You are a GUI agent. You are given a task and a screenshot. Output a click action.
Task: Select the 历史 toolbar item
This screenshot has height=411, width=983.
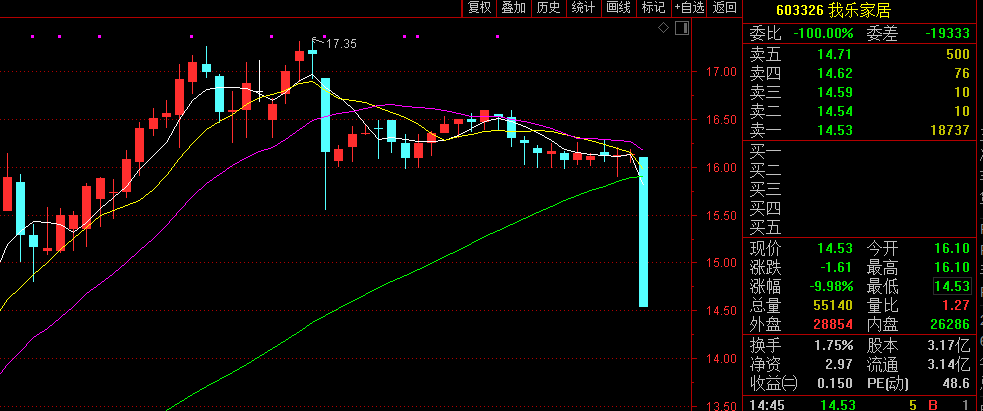click(x=549, y=8)
